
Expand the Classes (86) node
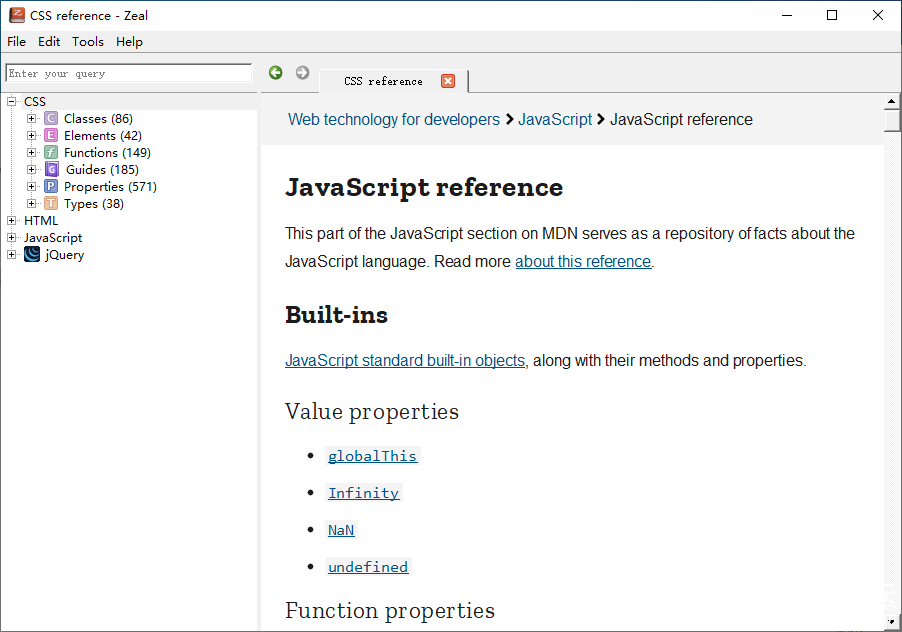pos(31,118)
